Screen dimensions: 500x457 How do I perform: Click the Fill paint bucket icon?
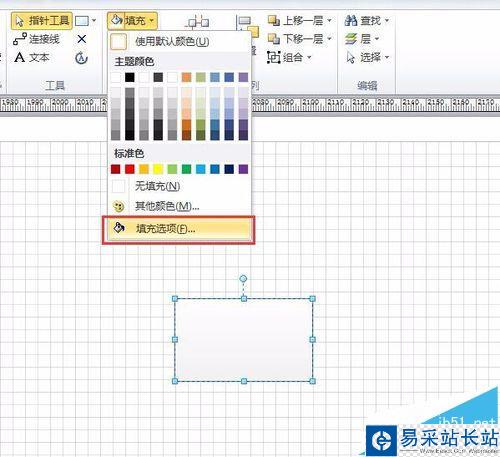116,21
